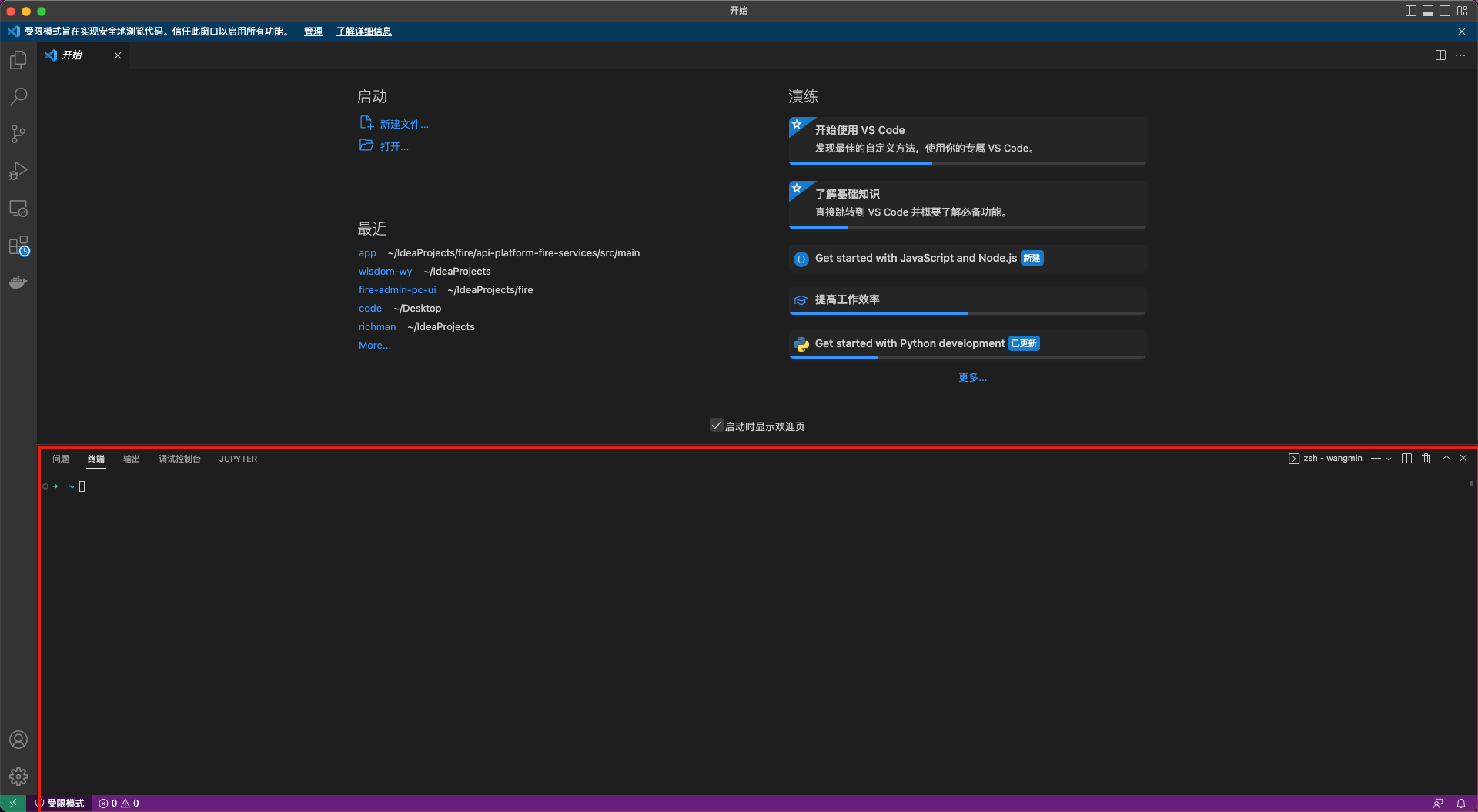The image size is (1478, 812).
Task: Expand terminal launch profile dropdown arrow
Action: (1389, 459)
